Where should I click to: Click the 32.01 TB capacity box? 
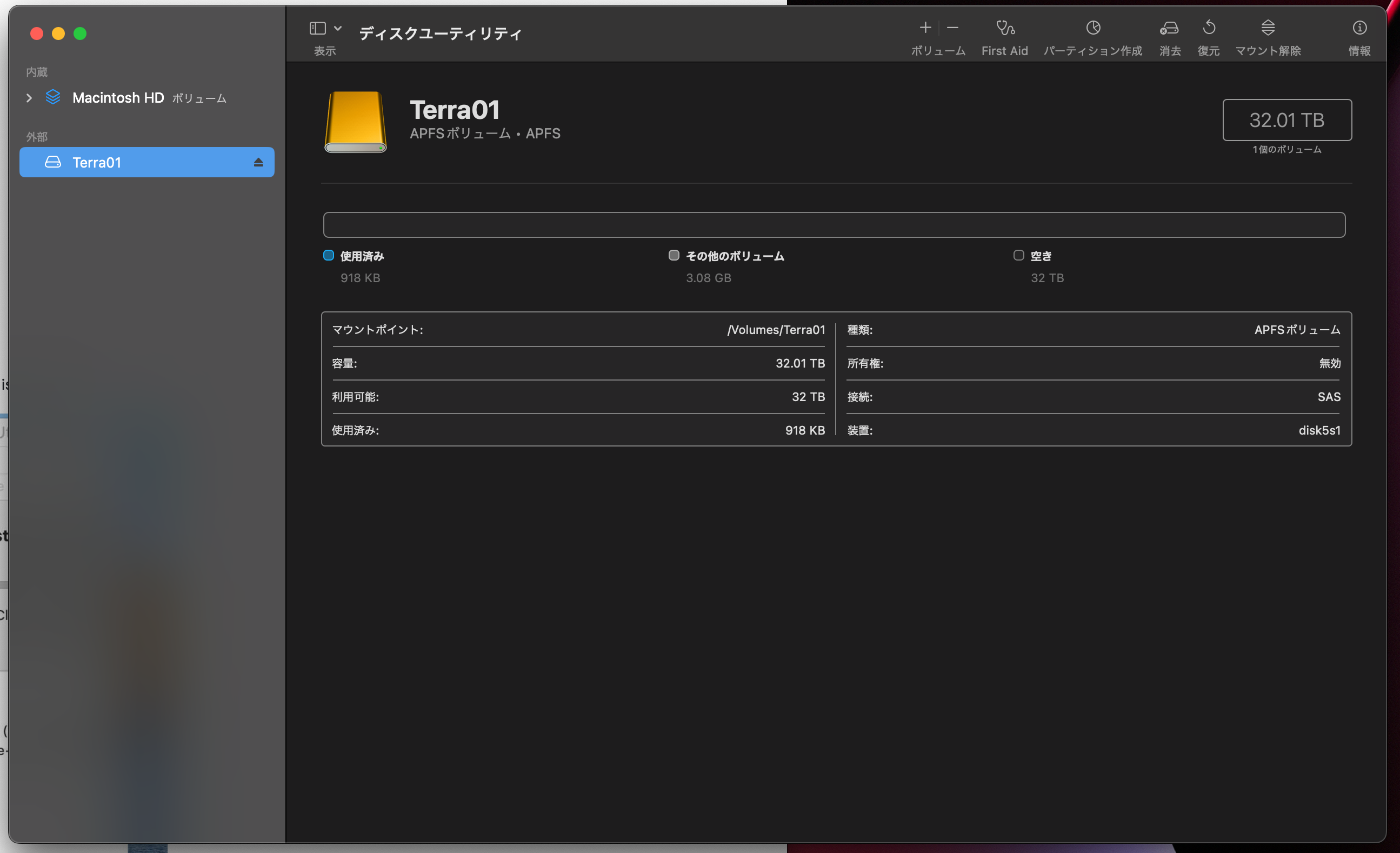pos(1286,120)
